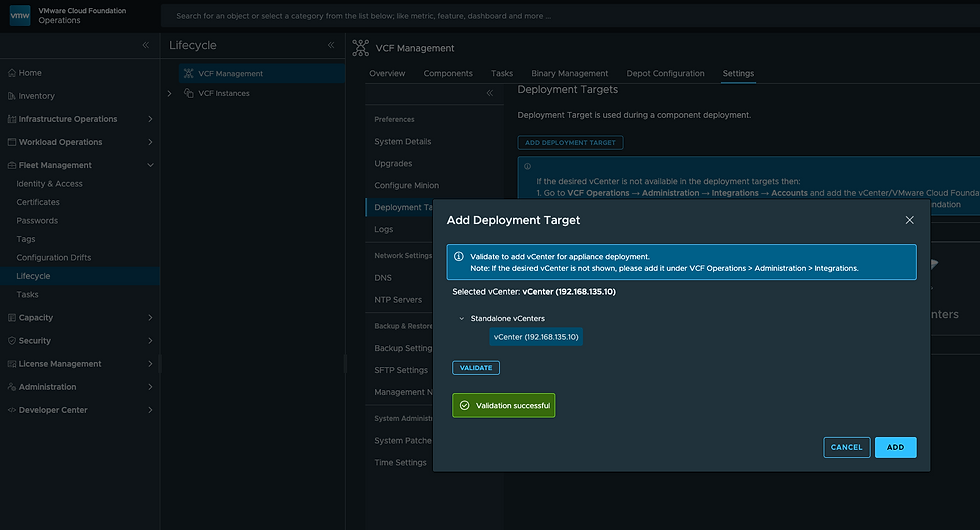Click the VCF Management tree icon
The width and height of the screenshot is (980, 530).
pos(188,74)
